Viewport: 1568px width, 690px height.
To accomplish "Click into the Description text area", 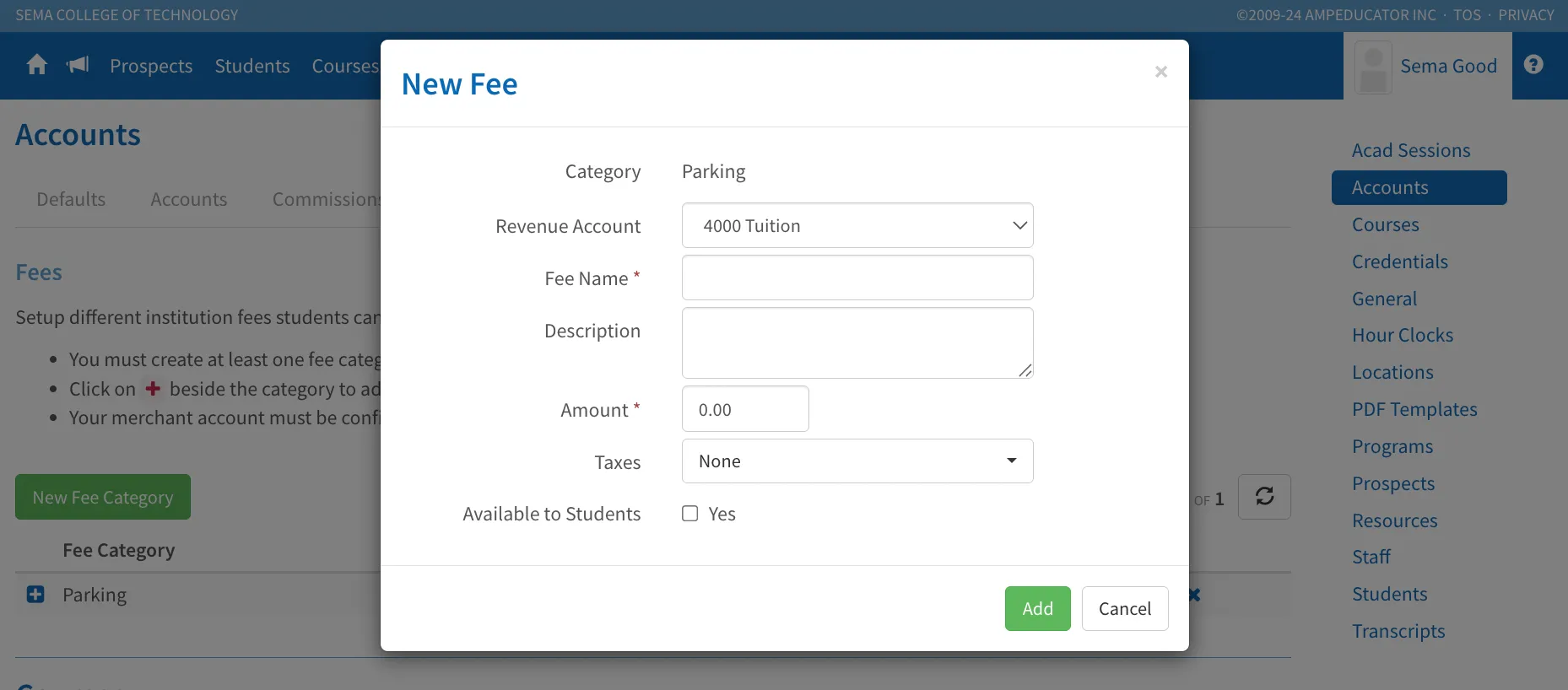I will (x=857, y=342).
